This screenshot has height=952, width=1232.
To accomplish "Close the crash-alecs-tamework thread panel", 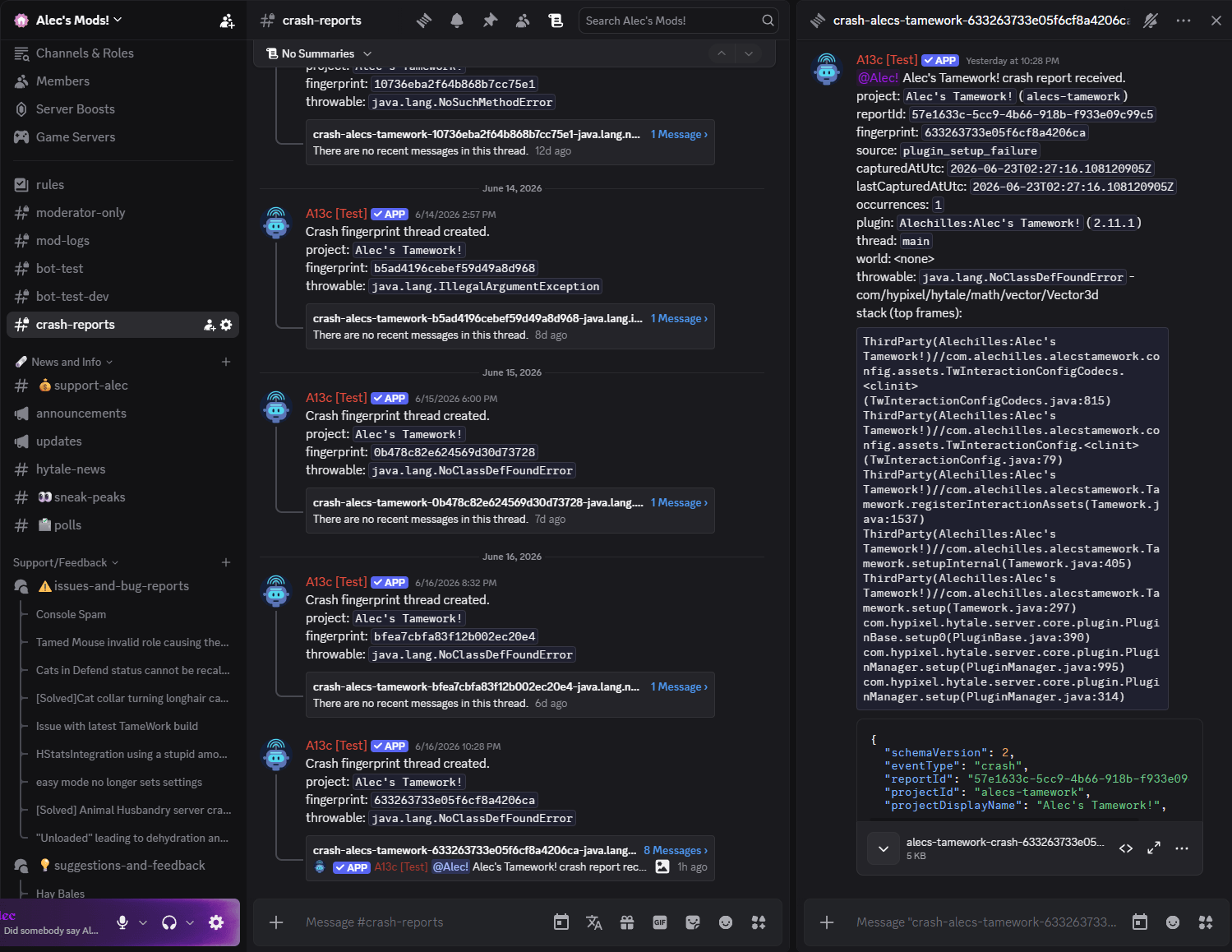I will tap(1216, 21).
